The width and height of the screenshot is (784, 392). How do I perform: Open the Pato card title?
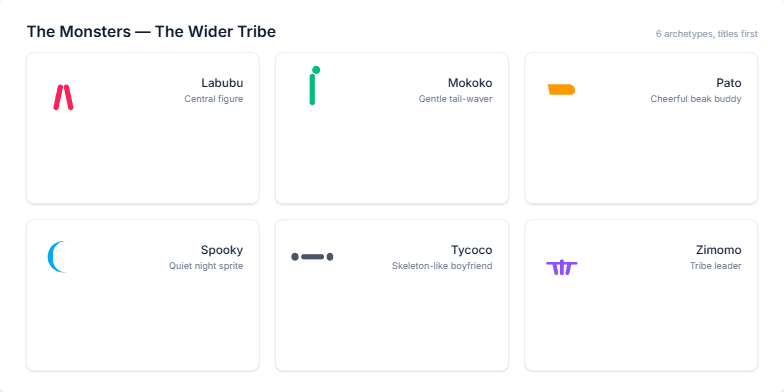point(729,83)
